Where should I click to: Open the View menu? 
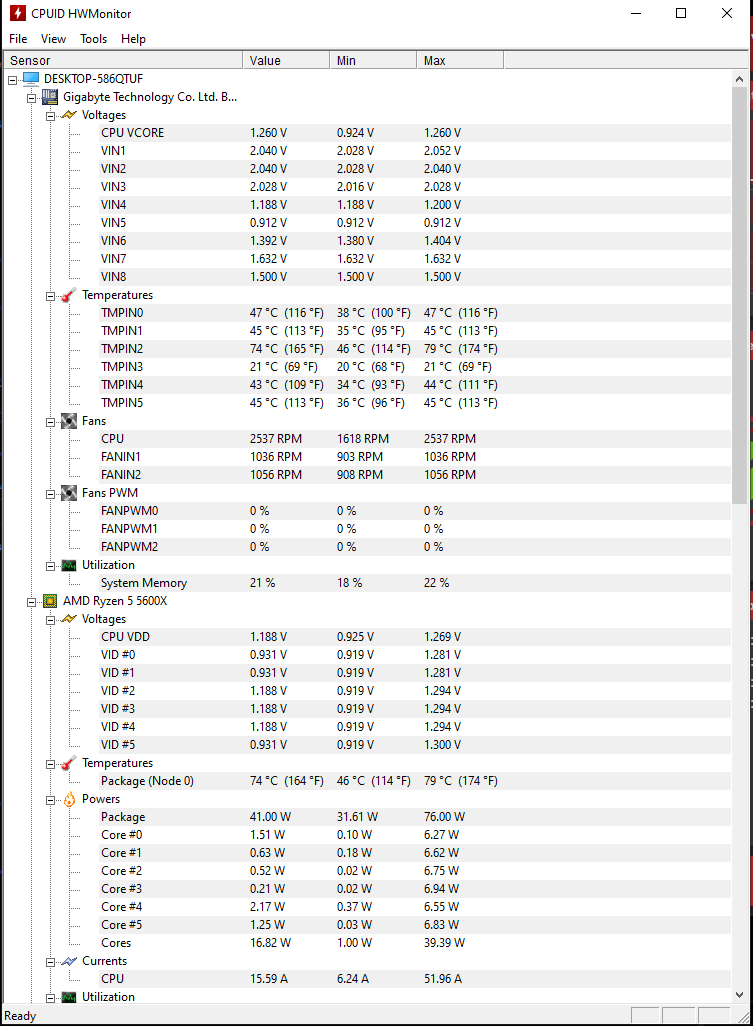point(53,39)
